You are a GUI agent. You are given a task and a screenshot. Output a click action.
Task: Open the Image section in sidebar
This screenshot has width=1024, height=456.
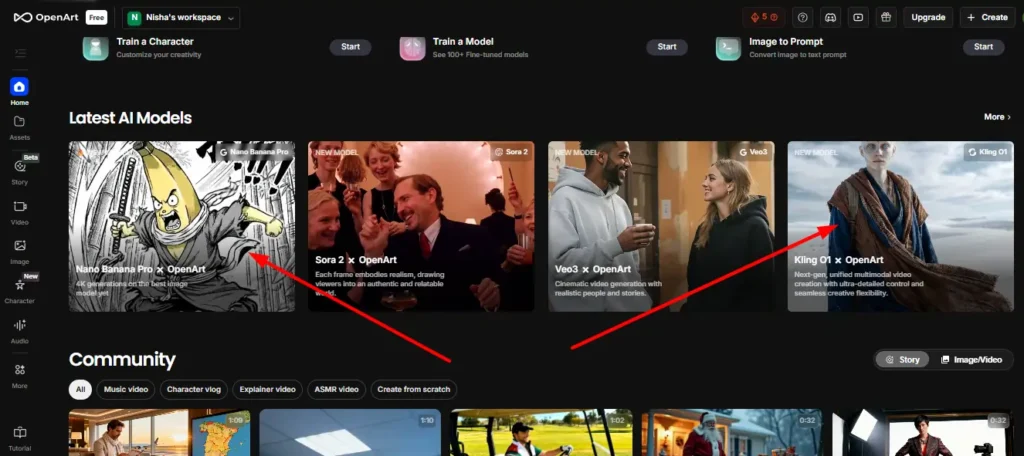pyautogui.click(x=19, y=250)
